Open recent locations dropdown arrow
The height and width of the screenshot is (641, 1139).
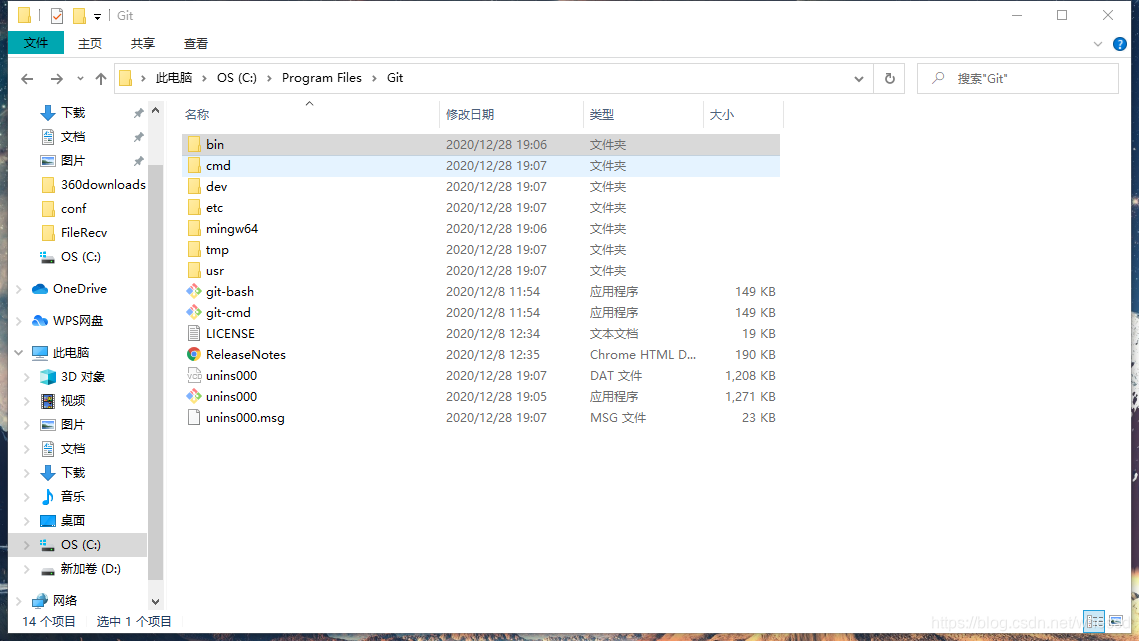tap(80, 78)
